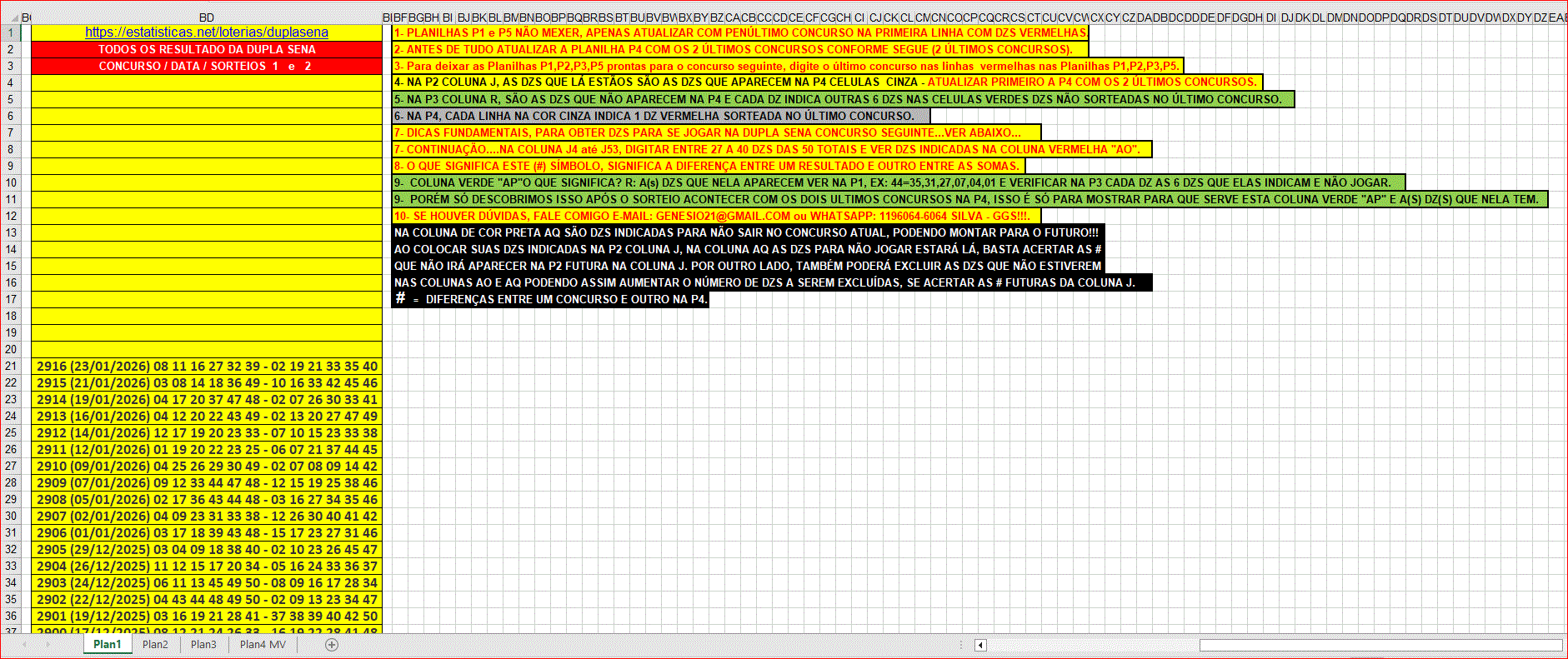The height and width of the screenshot is (659, 1568).
Task: Click the gray instruction 6 cell about P4
Action: coord(660,116)
